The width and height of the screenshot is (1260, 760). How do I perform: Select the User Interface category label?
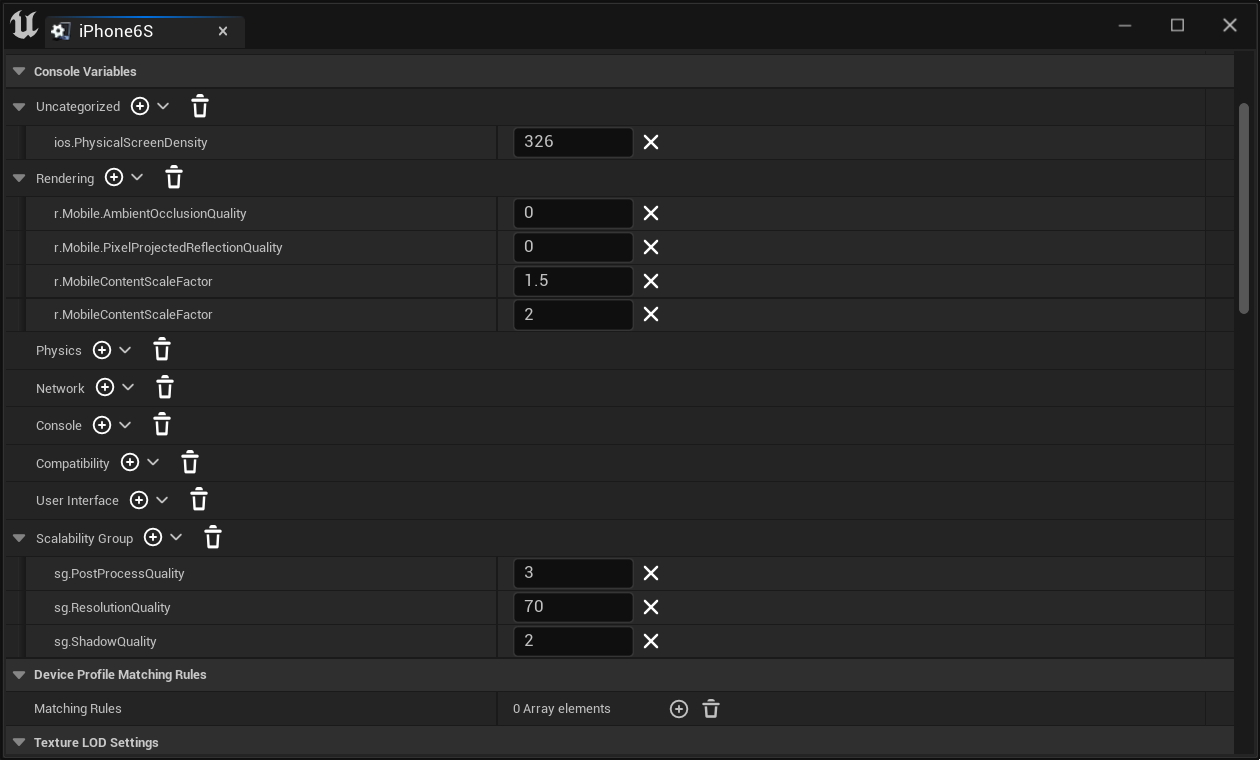[77, 501]
